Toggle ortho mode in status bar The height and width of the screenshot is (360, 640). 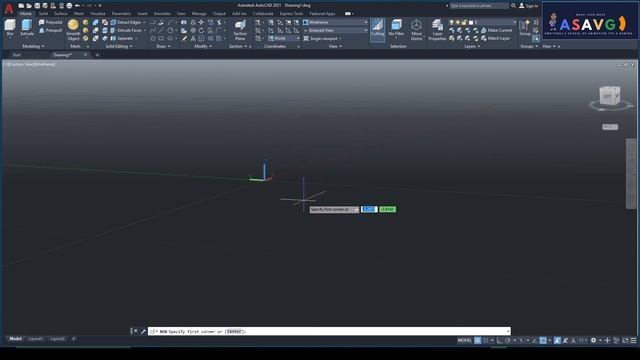pyautogui.click(x=500, y=340)
